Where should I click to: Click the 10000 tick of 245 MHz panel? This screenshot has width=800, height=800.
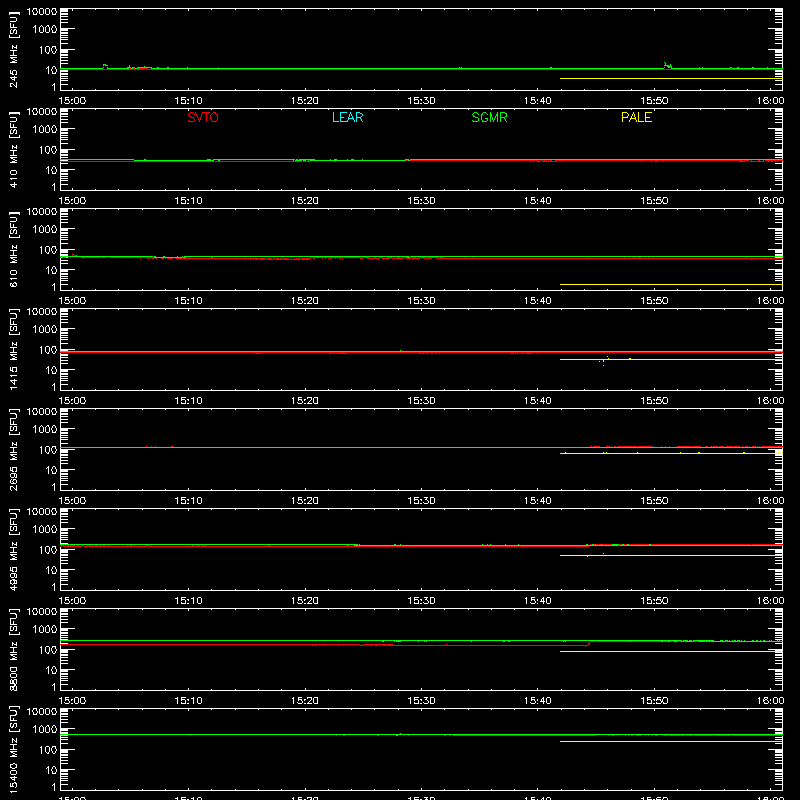42,12
